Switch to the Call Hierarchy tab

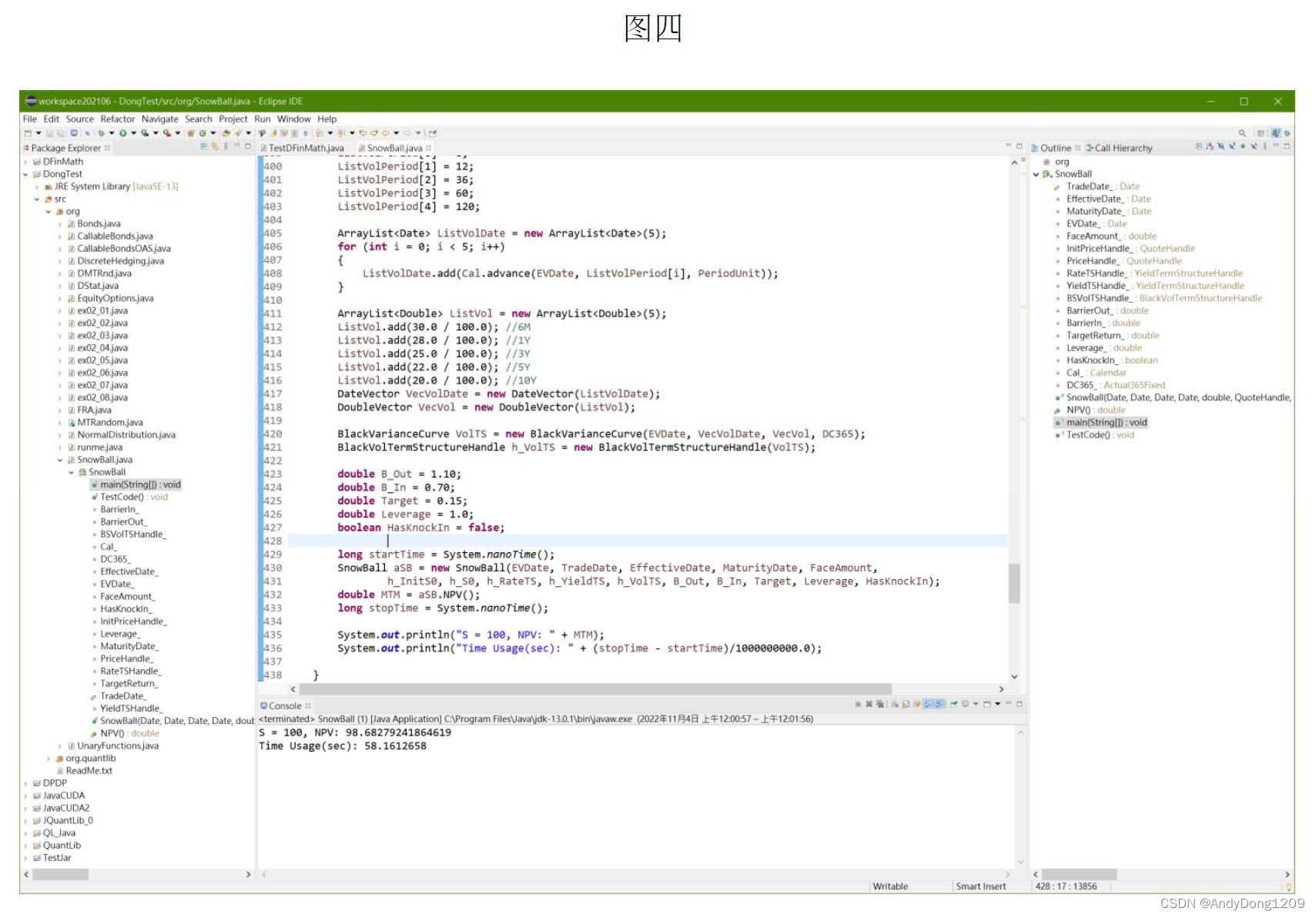click(x=1119, y=148)
